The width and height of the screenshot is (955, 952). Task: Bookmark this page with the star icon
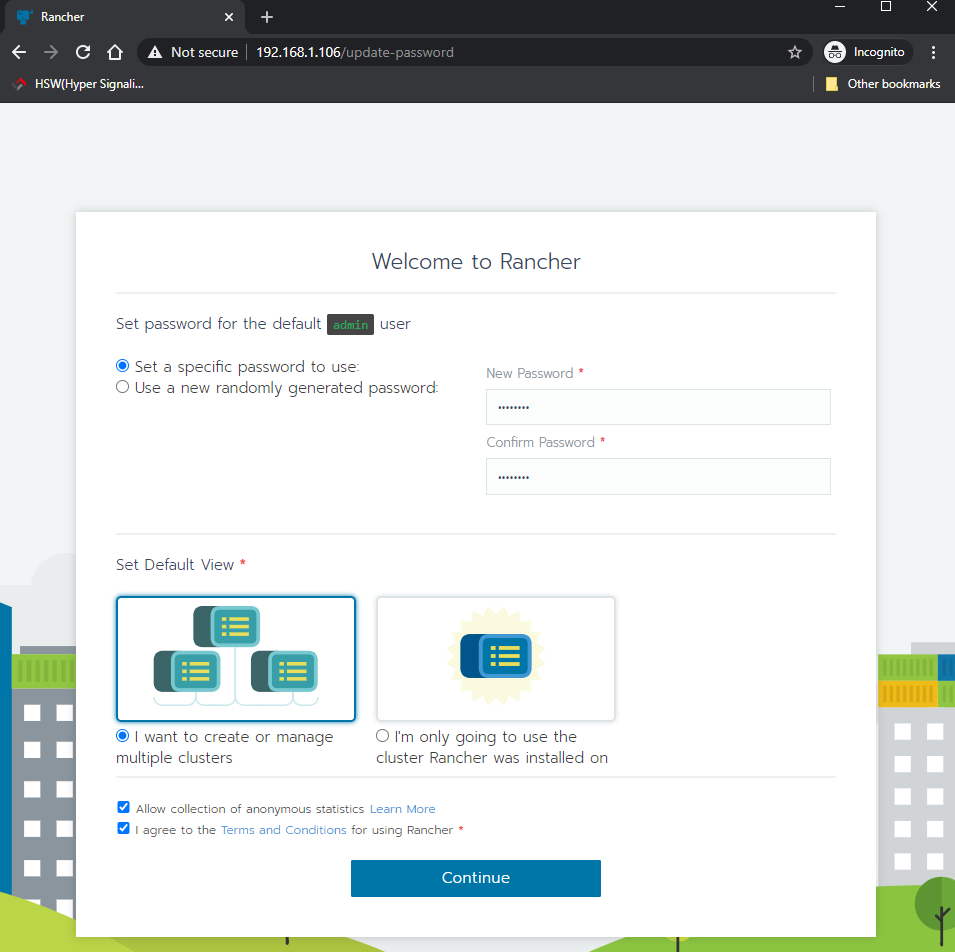click(x=794, y=52)
